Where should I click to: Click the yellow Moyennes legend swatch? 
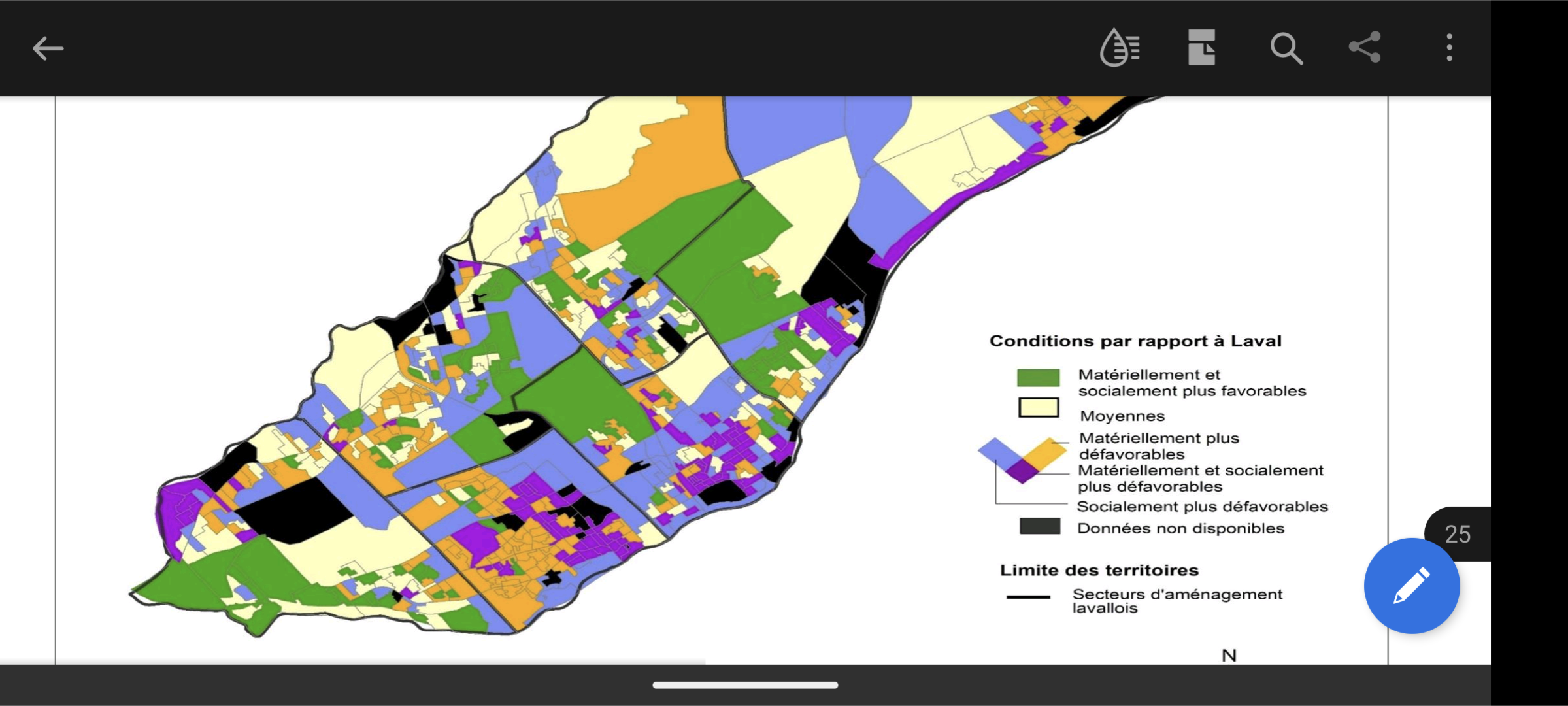pyautogui.click(x=1038, y=408)
